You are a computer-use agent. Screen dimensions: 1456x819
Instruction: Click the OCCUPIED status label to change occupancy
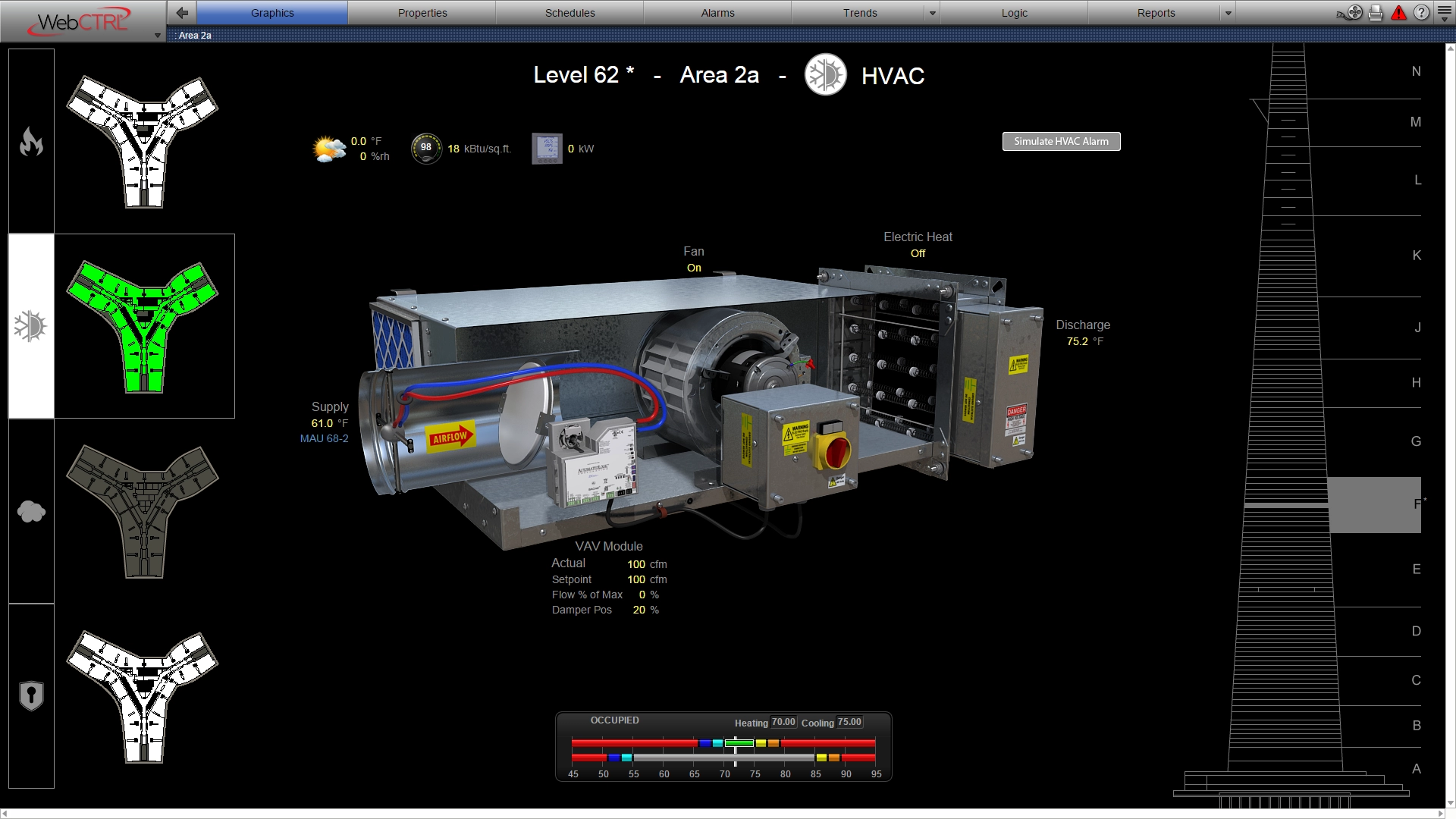pos(614,720)
